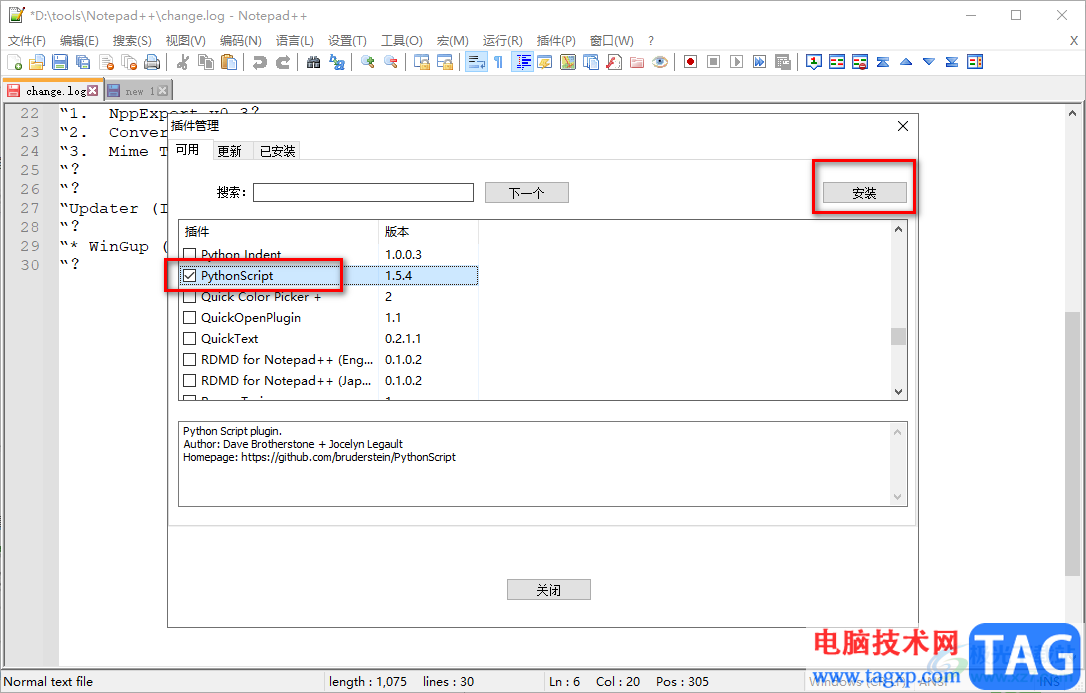Viewport: 1086px width, 693px height.
Task: Check the RDMD for Notepad++ (Eng...) checkbox
Action: pyautogui.click(x=189, y=359)
